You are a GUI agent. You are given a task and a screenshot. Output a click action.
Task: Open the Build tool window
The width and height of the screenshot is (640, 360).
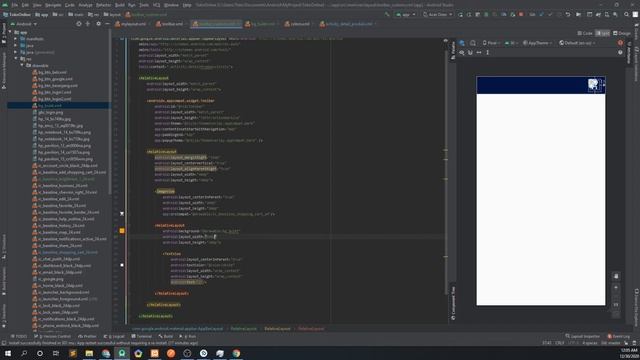(166, 336)
